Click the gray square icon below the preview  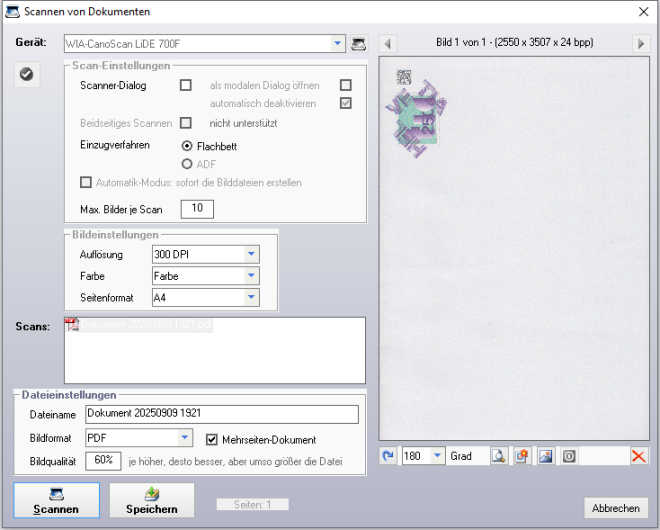click(x=568, y=456)
